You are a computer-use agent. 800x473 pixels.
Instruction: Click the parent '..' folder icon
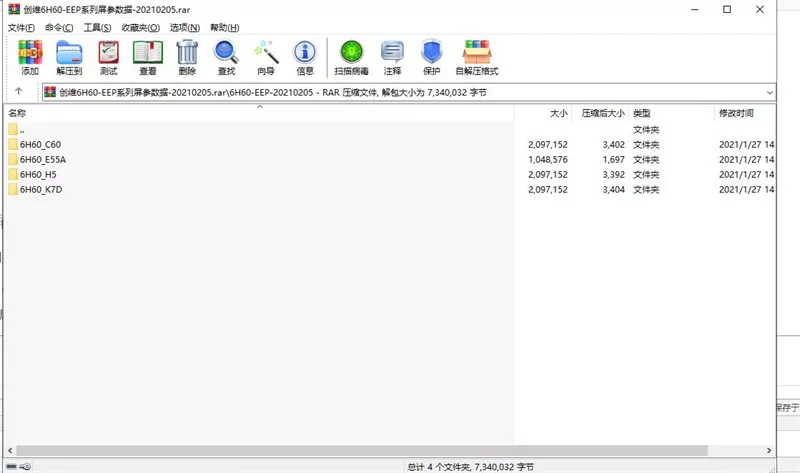[13, 130]
